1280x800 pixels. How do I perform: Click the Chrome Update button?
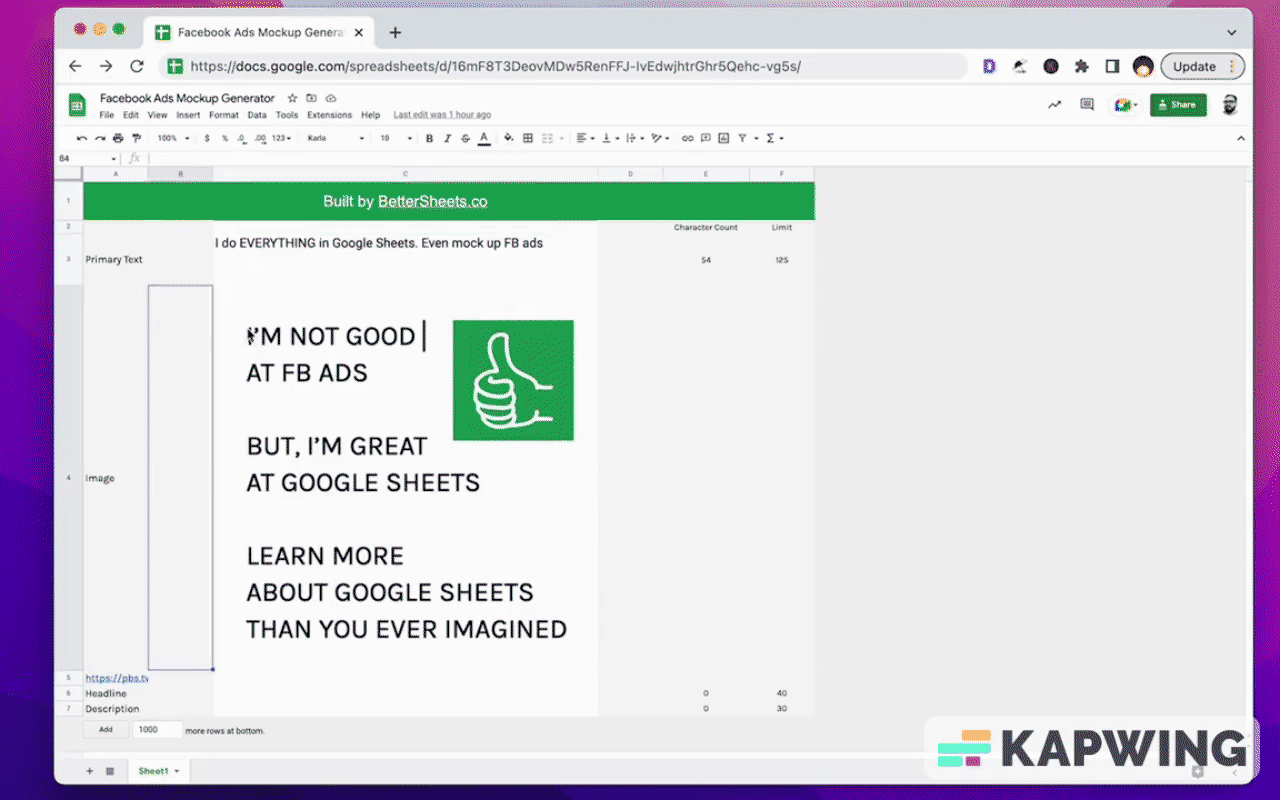pos(1202,66)
